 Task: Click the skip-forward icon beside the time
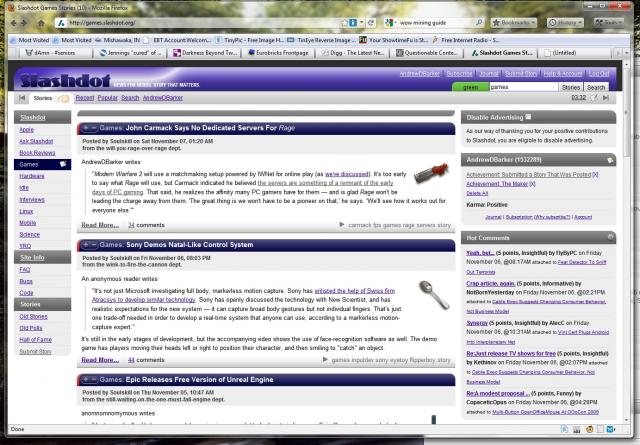[606, 98]
